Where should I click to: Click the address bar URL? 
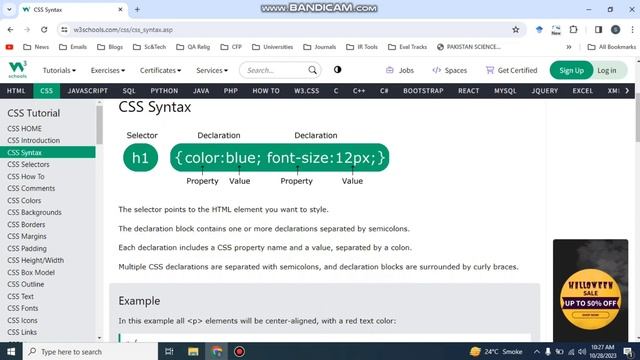click(123, 30)
